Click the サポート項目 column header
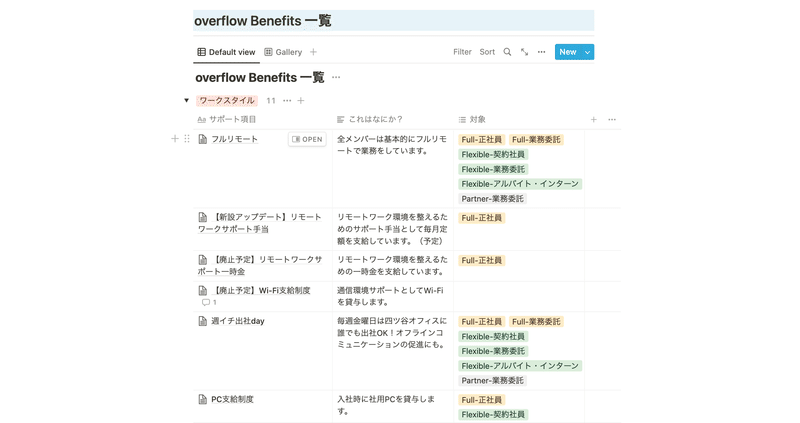Viewport: 800px width, 423px height. (x=227, y=119)
